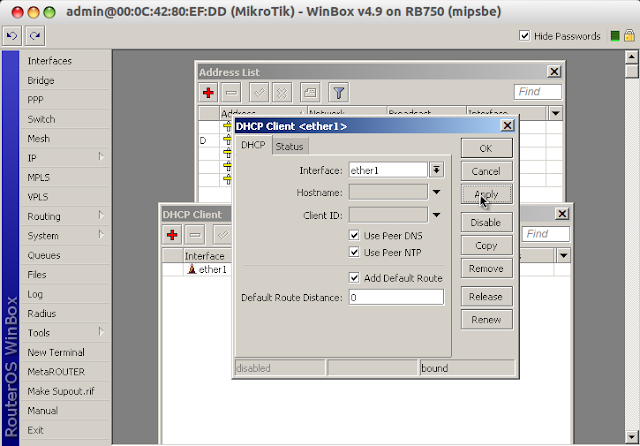The width and height of the screenshot is (640, 446).
Task: Open the Switch menu item
Action: tap(65, 119)
